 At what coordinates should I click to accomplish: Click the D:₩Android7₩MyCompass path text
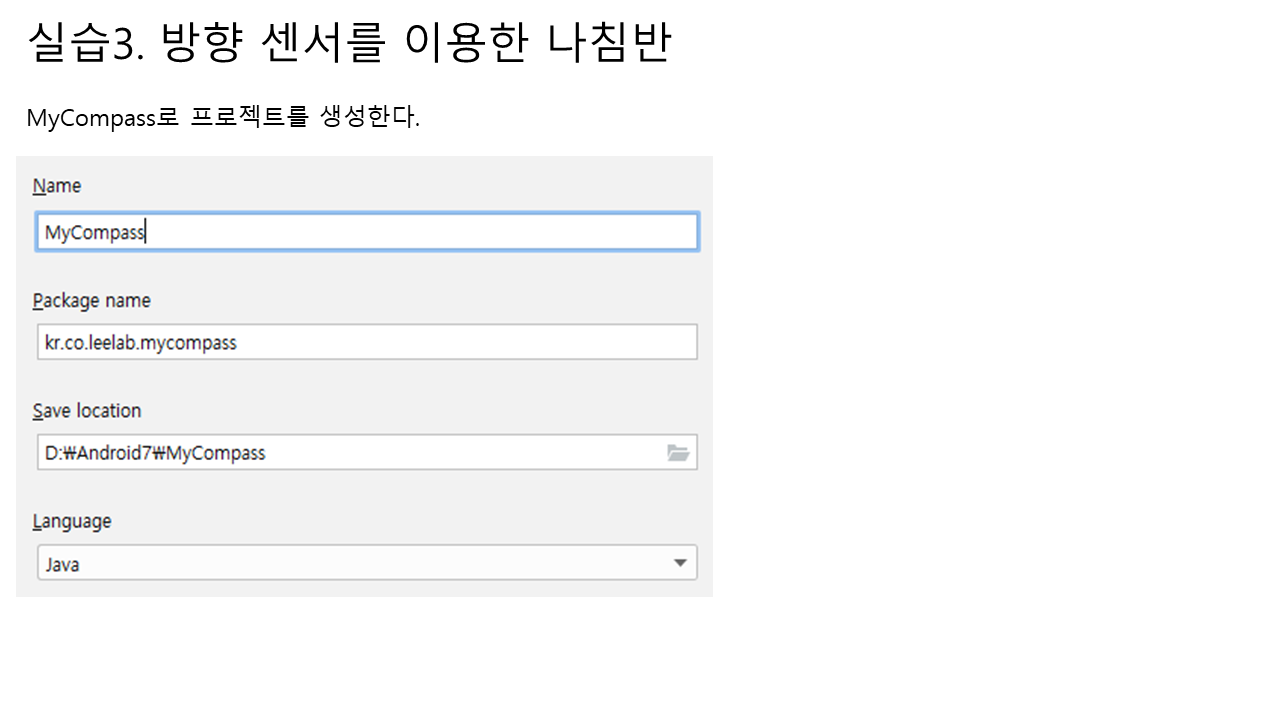point(155,453)
